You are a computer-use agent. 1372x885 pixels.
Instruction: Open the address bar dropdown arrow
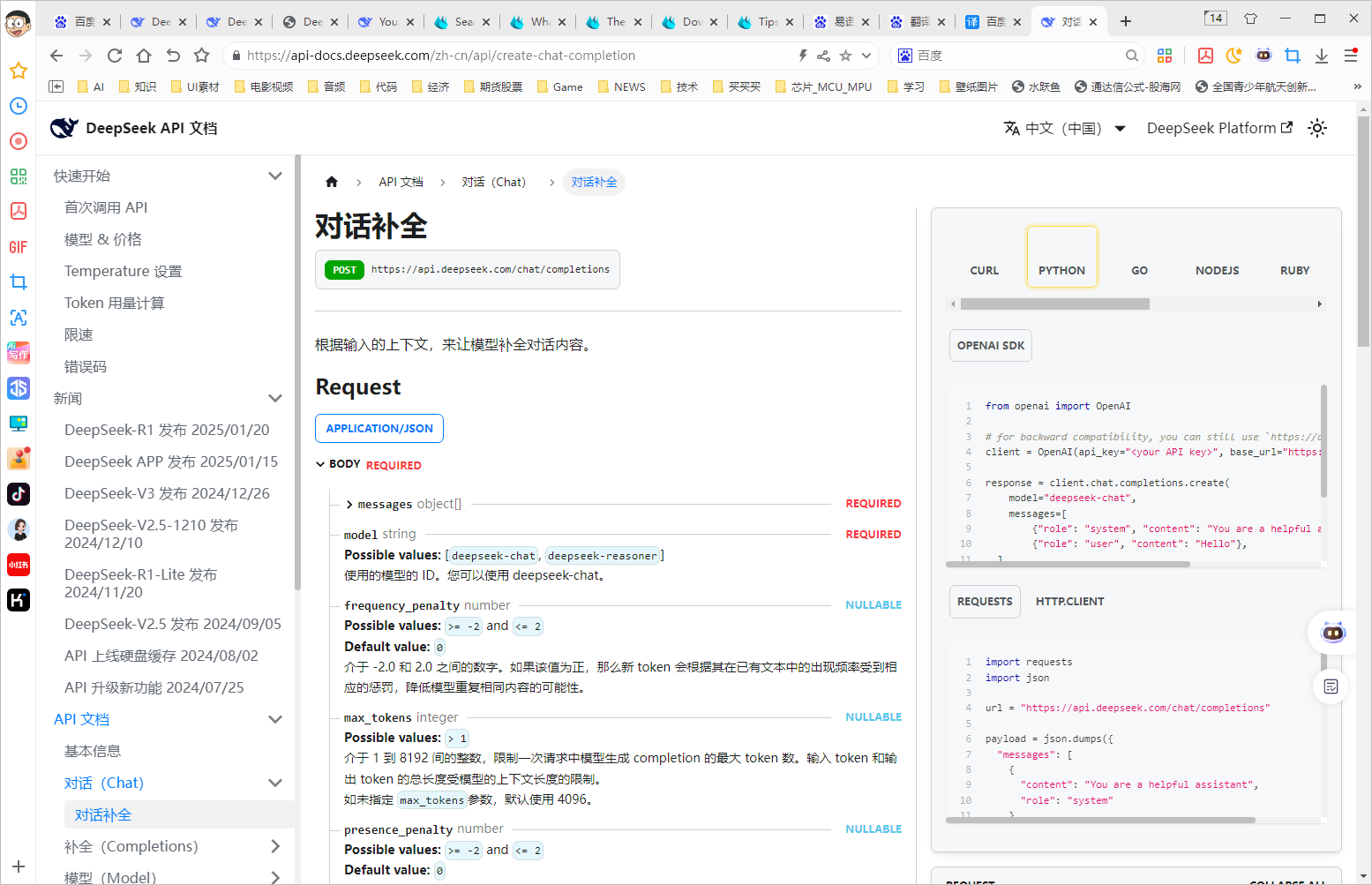click(866, 56)
